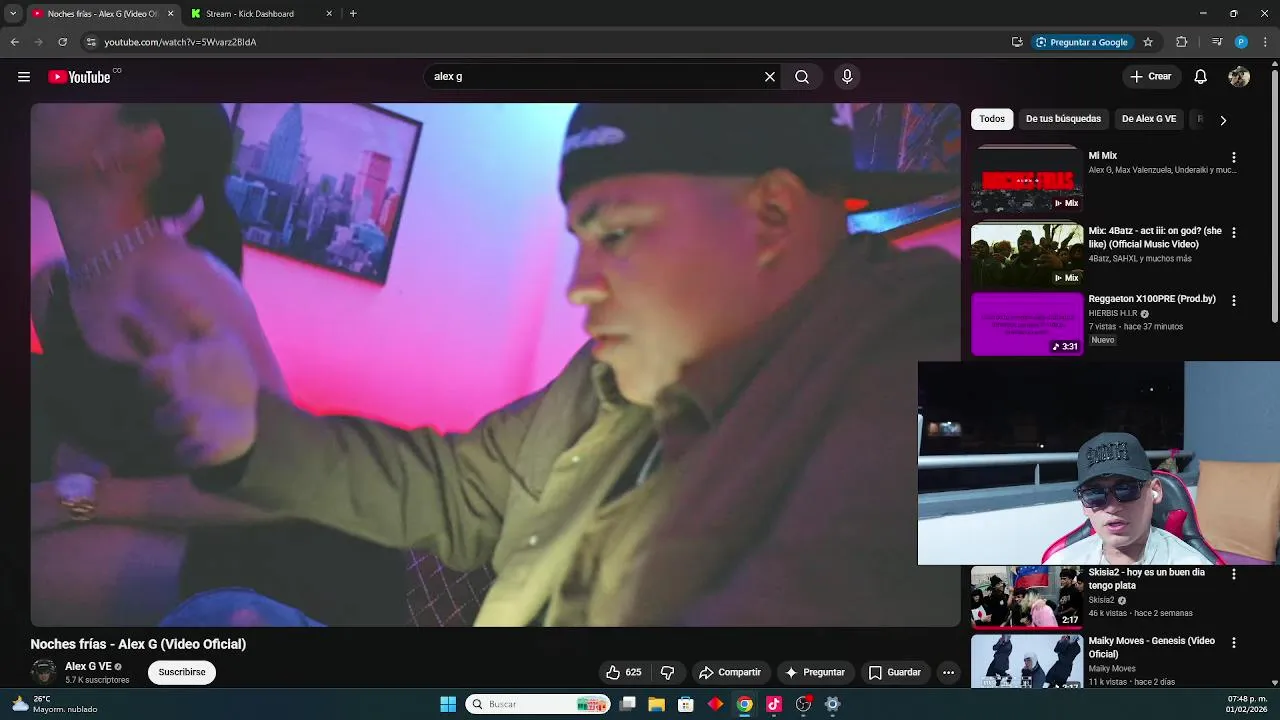Open the taskbar clock and date
1280x720 pixels.
(x=1247, y=704)
